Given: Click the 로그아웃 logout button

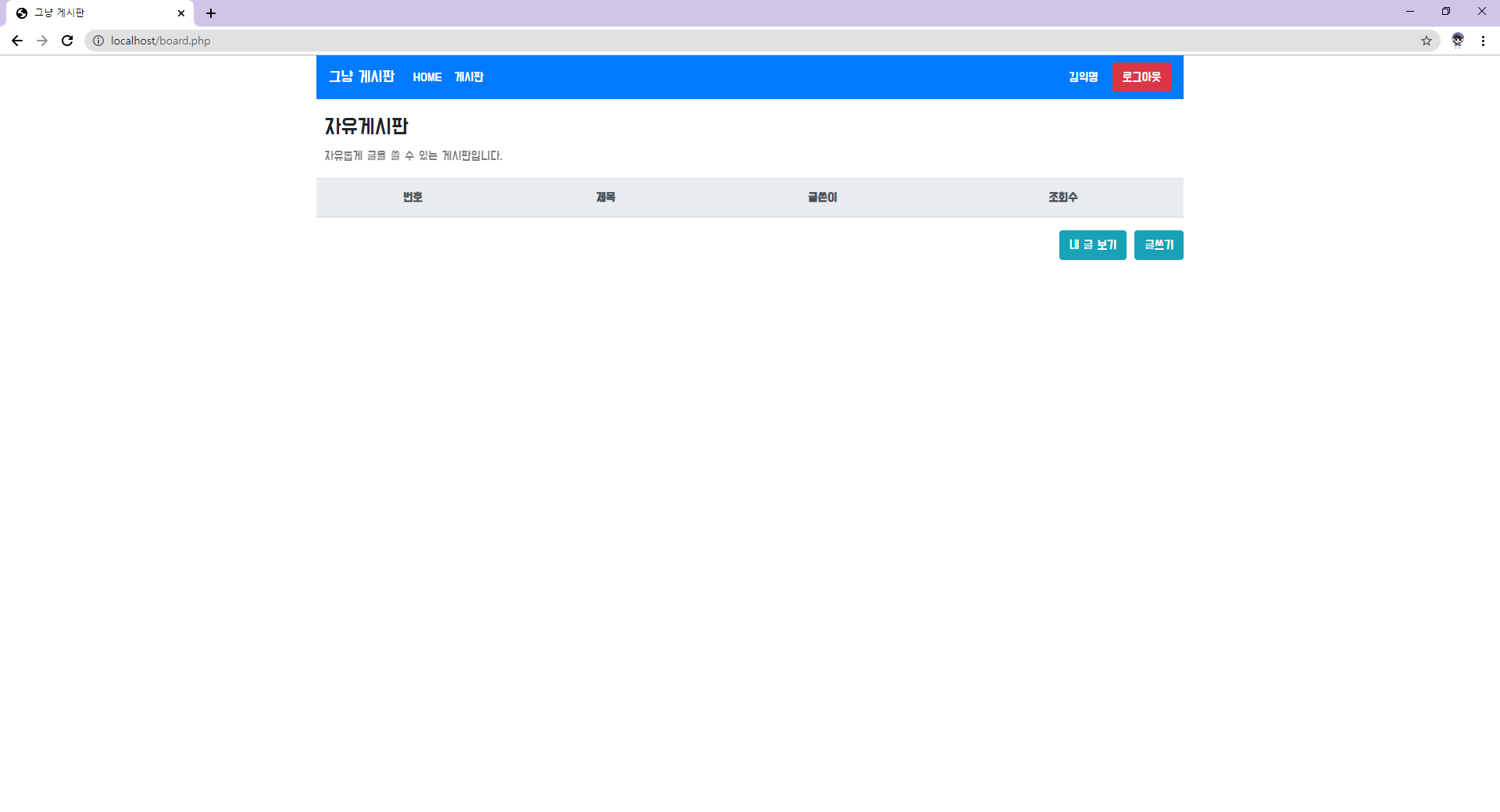Looking at the screenshot, I should click(x=1142, y=77).
